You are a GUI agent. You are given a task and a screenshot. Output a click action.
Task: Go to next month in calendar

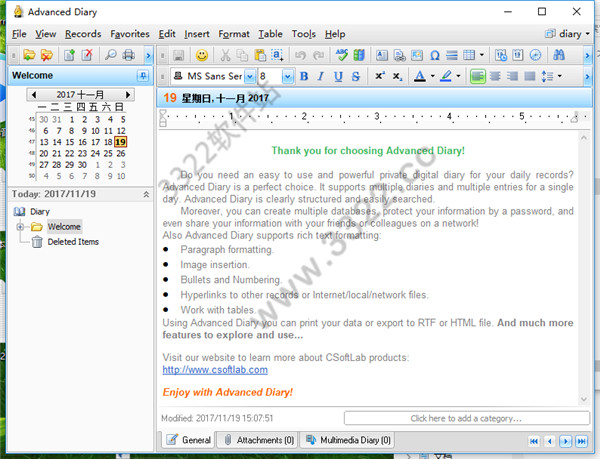point(128,94)
